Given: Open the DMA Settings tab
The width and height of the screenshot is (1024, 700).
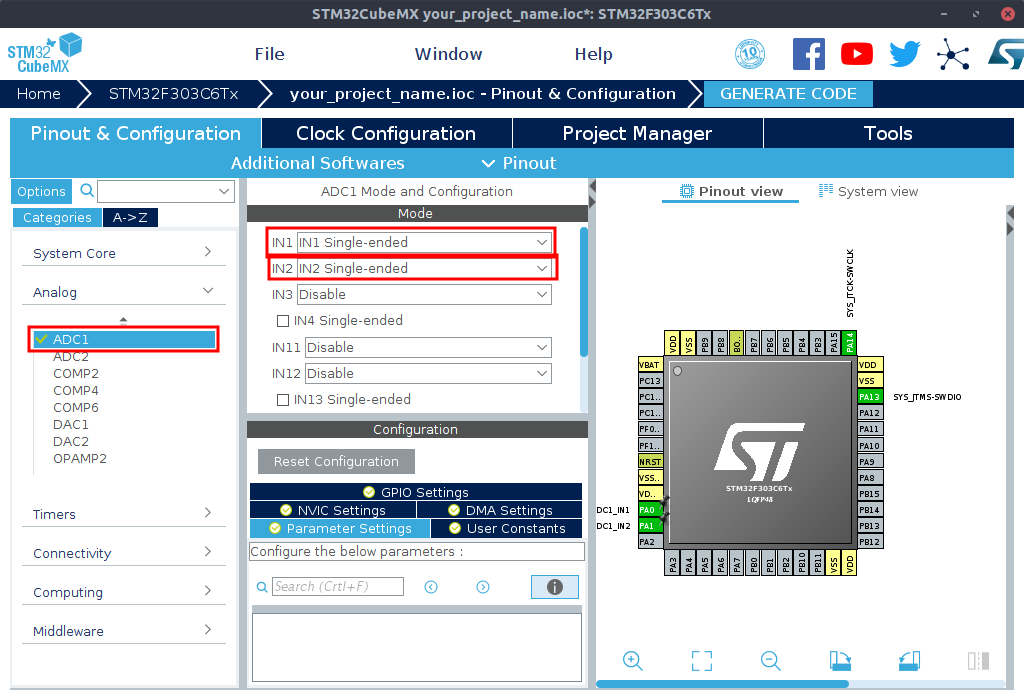Looking at the screenshot, I should pos(500,510).
